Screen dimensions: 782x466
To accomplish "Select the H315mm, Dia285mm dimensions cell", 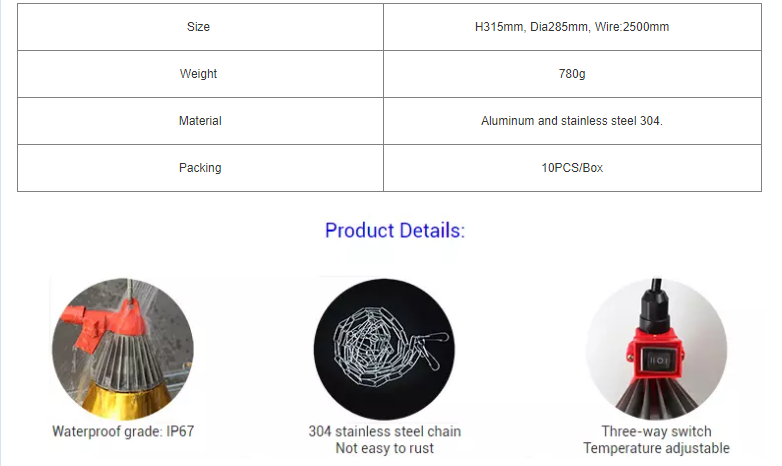I will tap(572, 27).
